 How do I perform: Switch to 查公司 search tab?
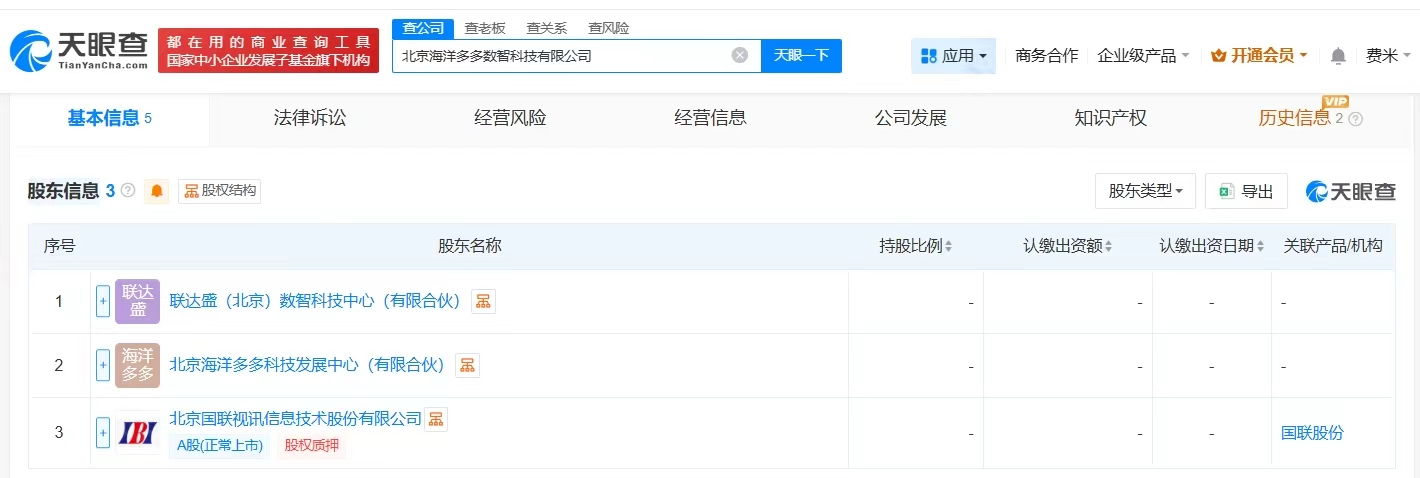(x=423, y=28)
